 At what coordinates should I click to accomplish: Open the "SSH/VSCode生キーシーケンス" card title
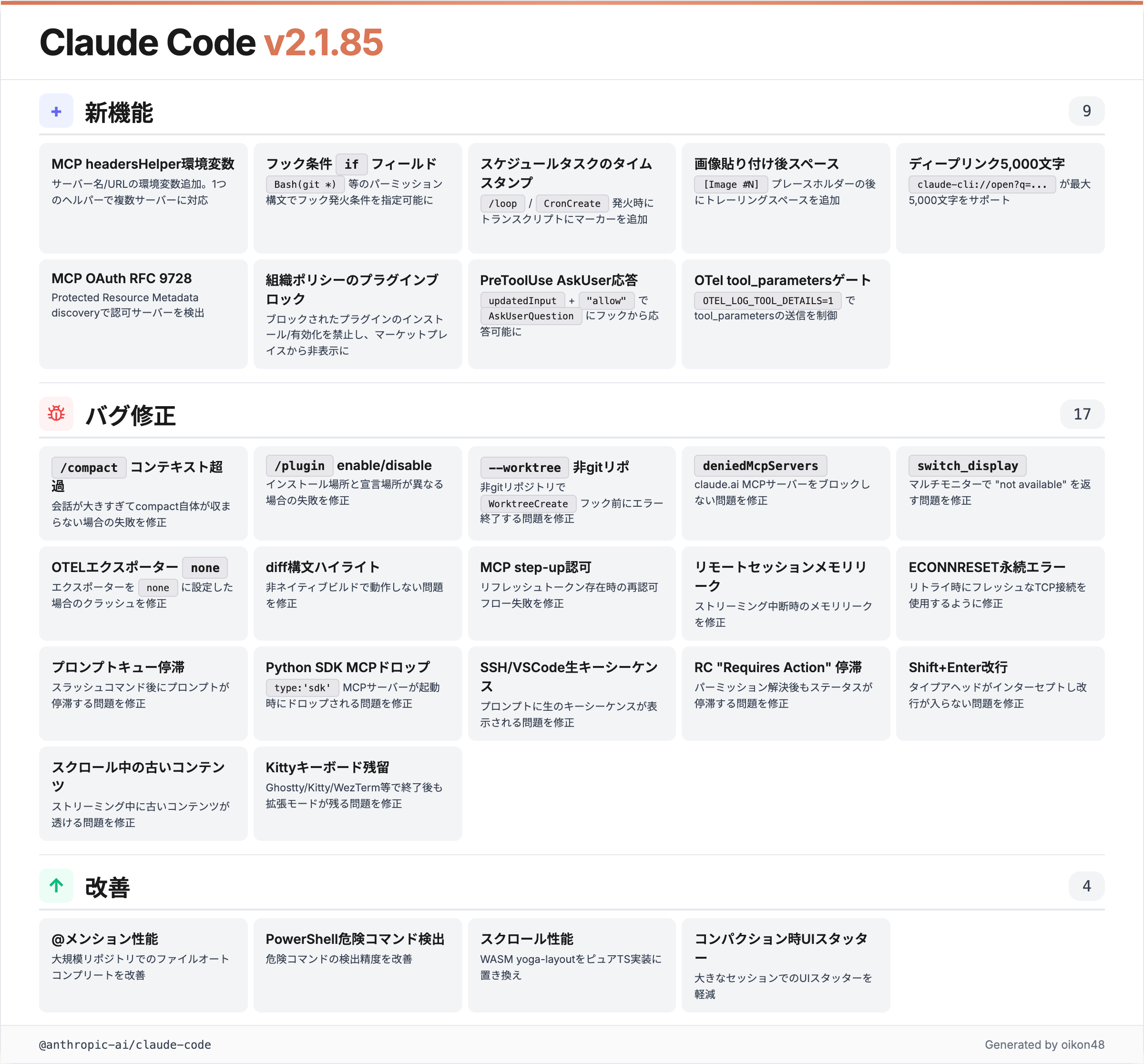tap(569, 677)
